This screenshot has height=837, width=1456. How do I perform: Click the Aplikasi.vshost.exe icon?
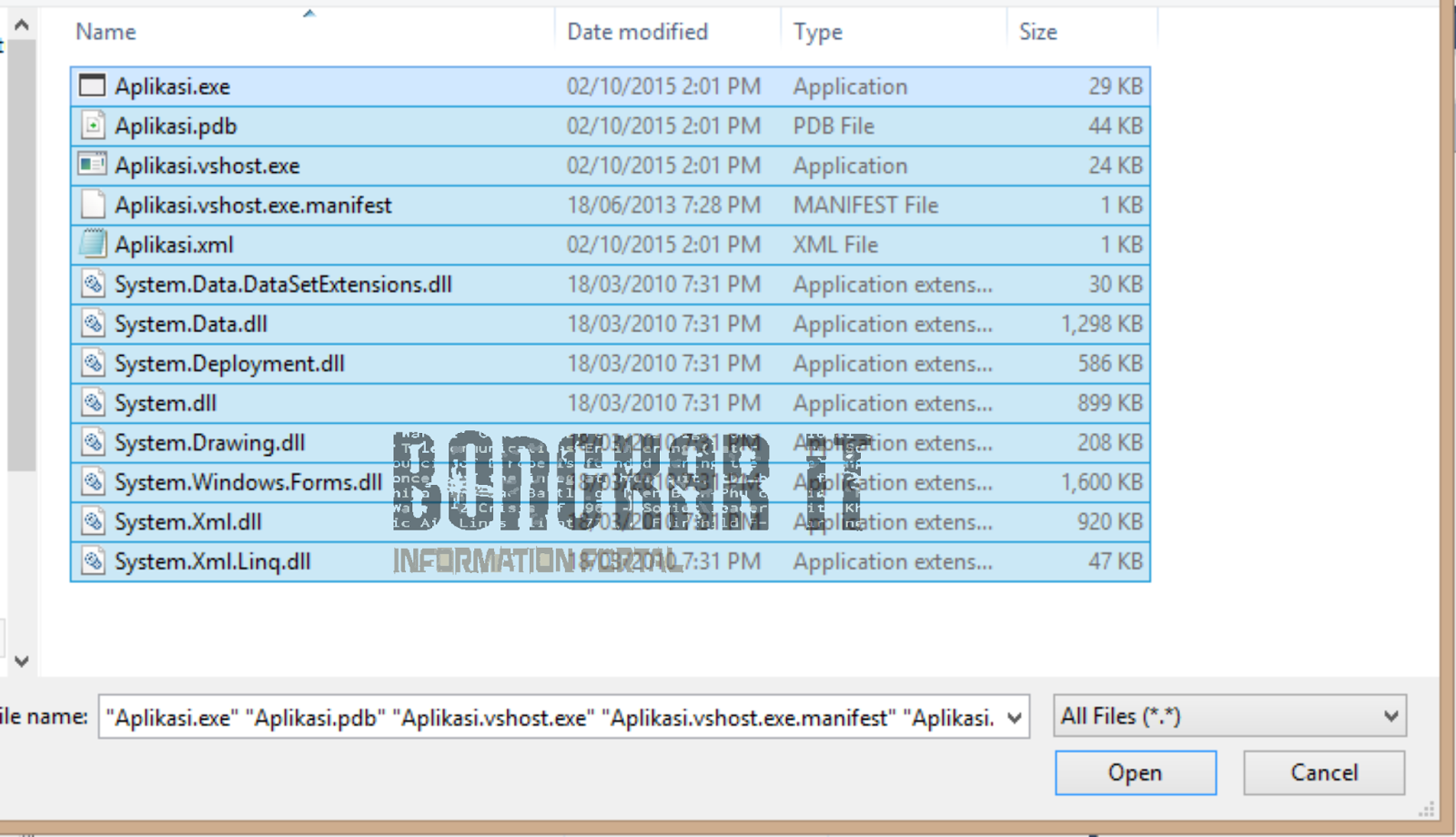point(92,165)
